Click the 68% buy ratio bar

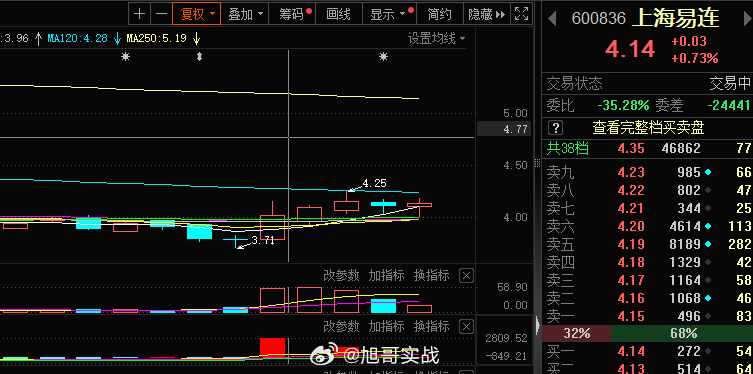(682, 333)
